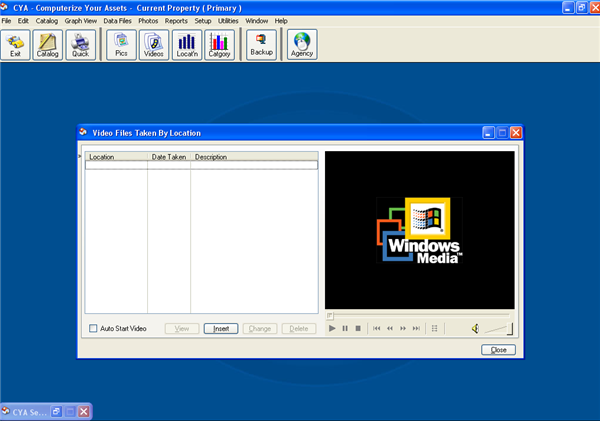Close the video files dialog with Close

coord(498,350)
